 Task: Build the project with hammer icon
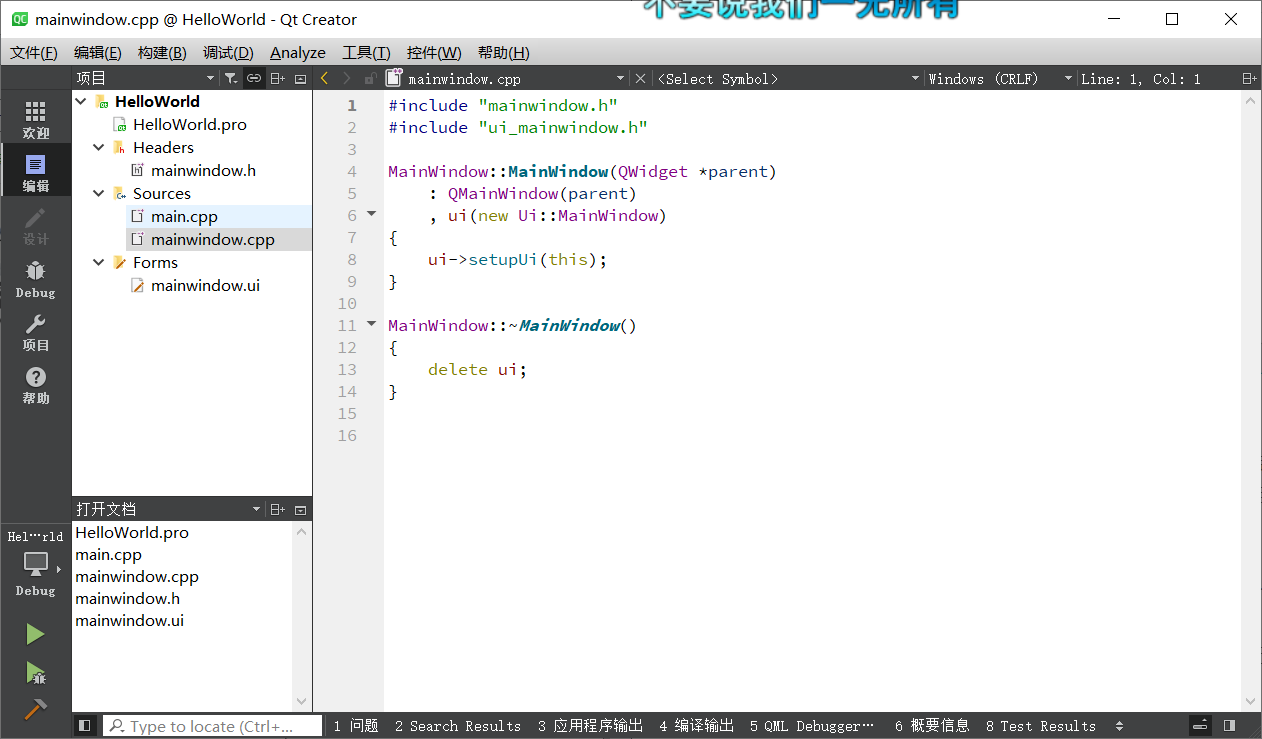tap(35, 708)
